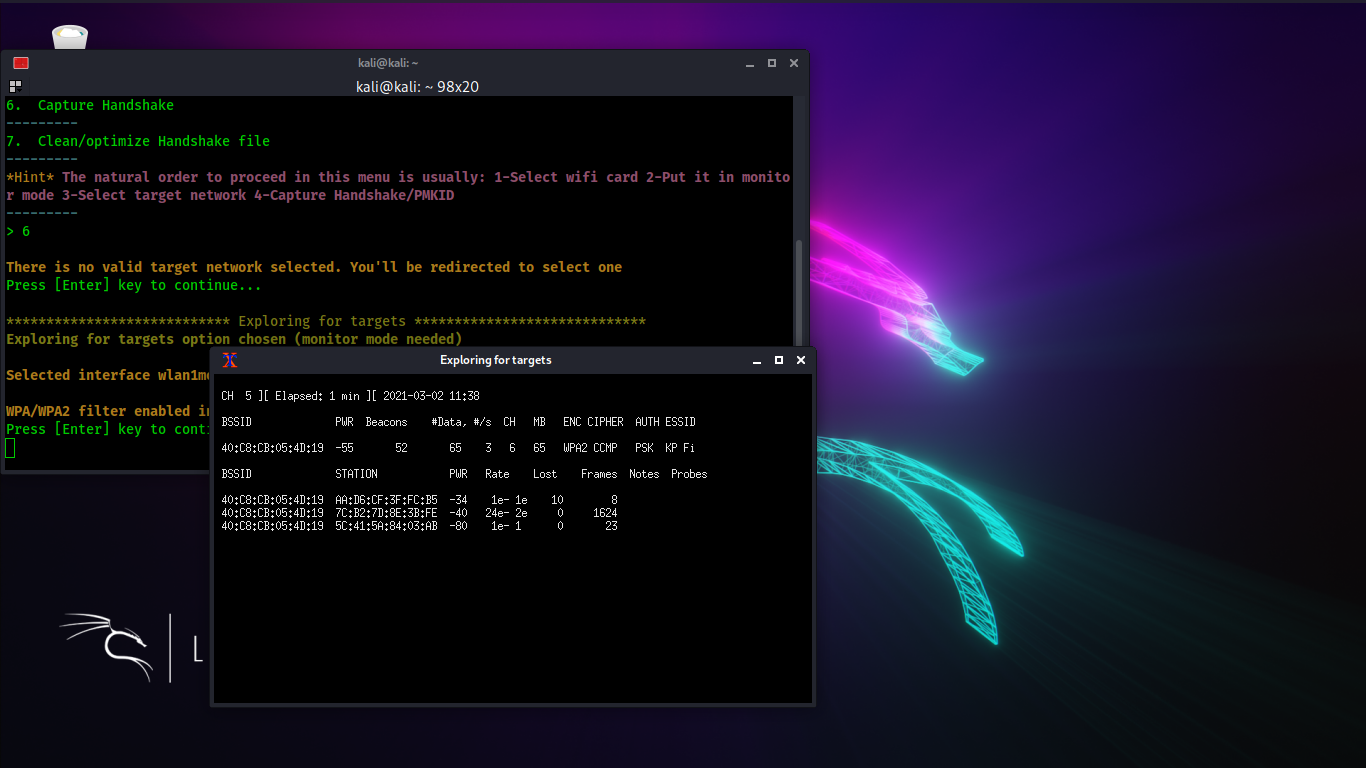
Task: Click station power value '-80'
Action: click(x=459, y=526)
